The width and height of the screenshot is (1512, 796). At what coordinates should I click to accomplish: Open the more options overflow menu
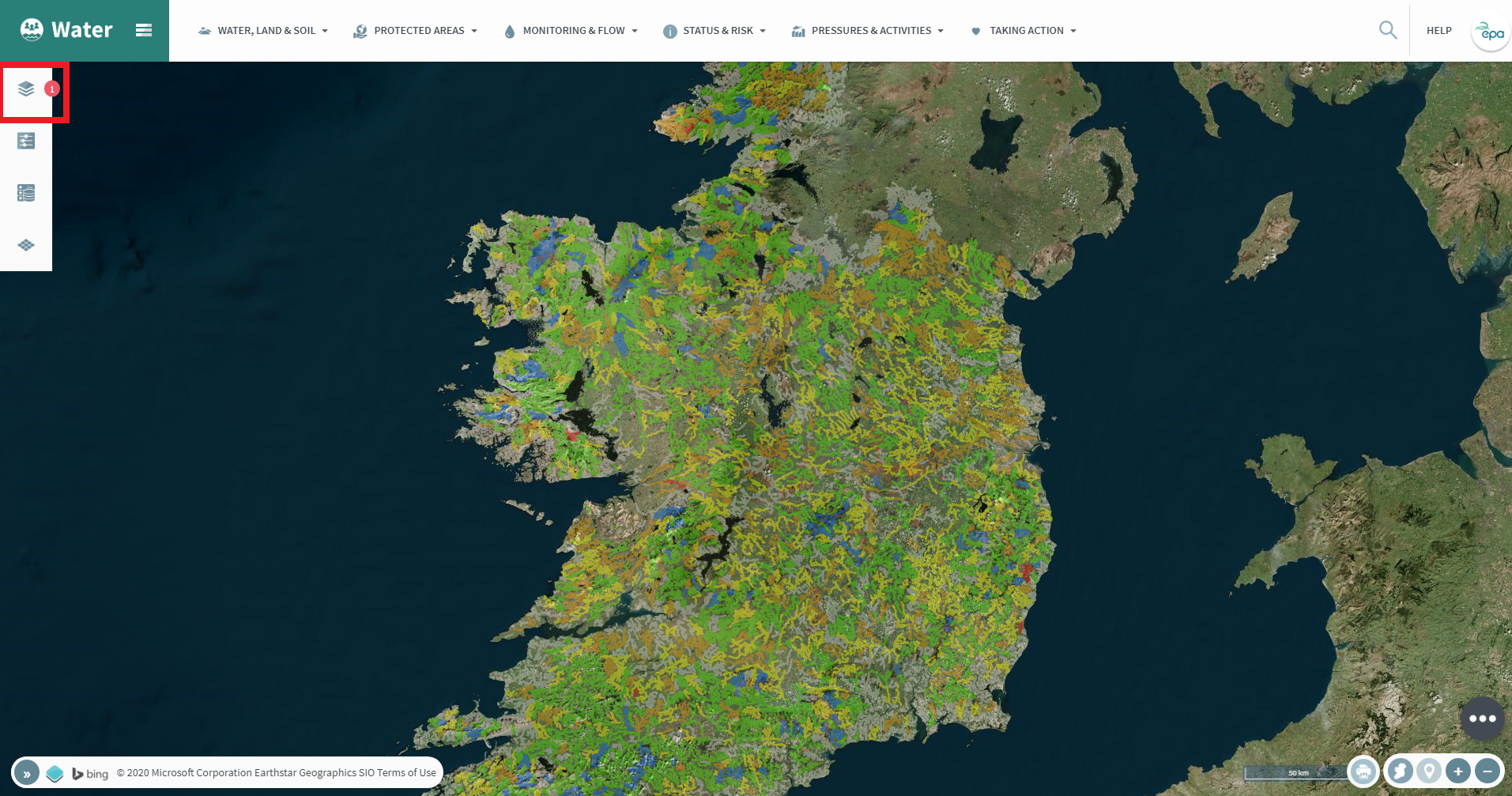[1484, 719]
